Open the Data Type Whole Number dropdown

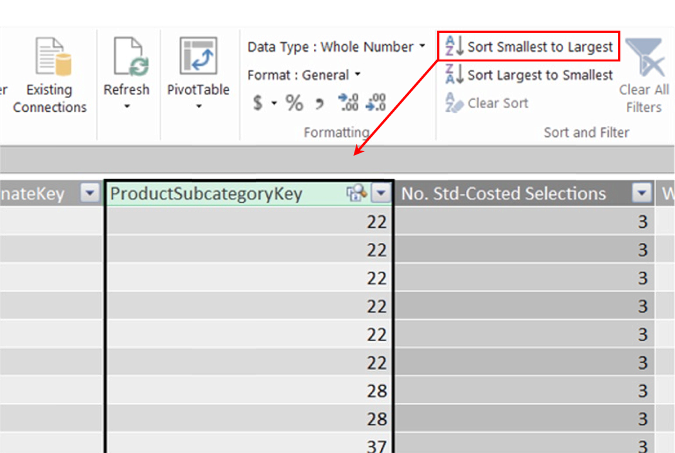click(422, 46)
